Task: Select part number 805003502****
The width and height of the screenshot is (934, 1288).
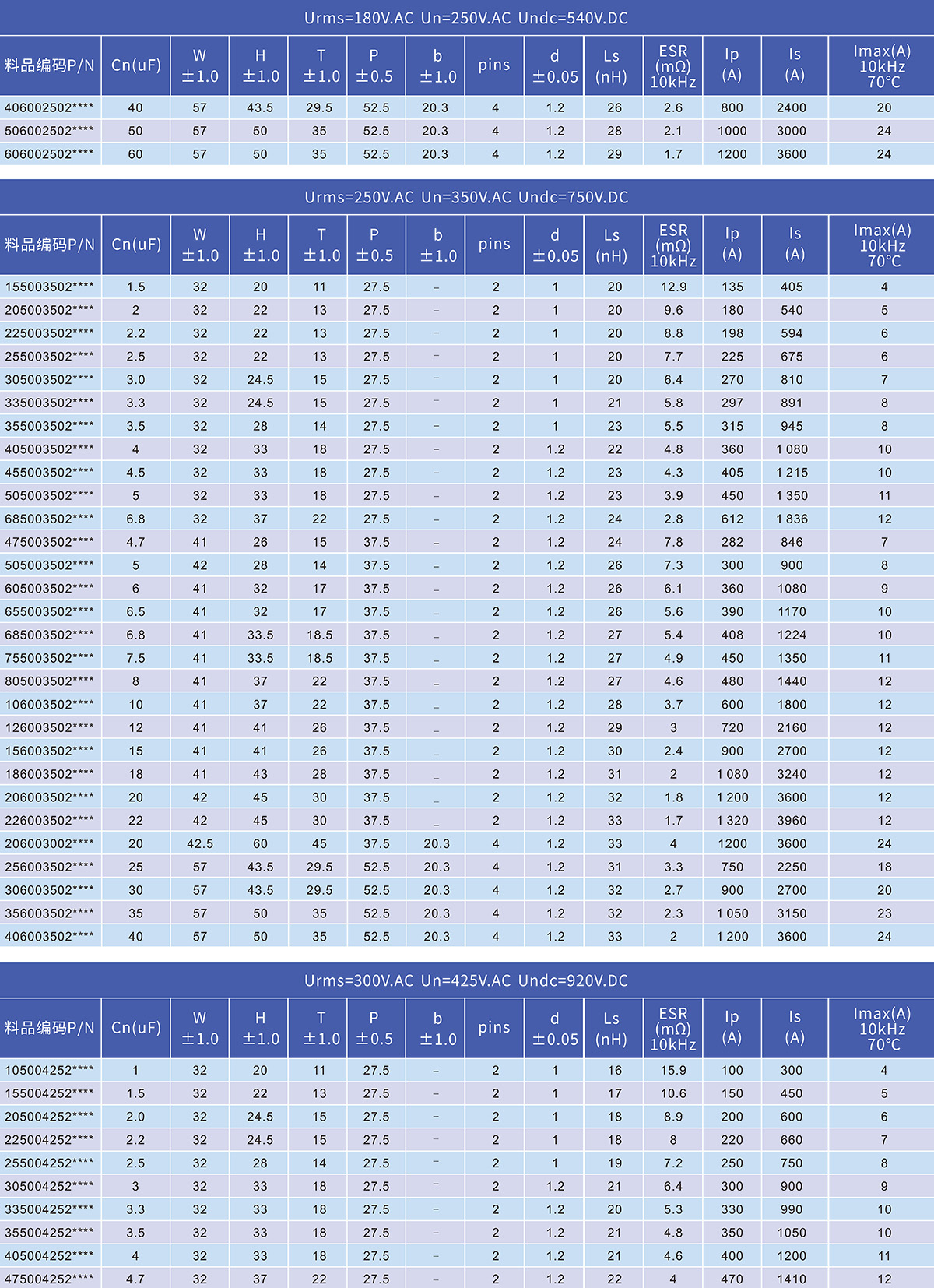Action: tap(49, 681)
